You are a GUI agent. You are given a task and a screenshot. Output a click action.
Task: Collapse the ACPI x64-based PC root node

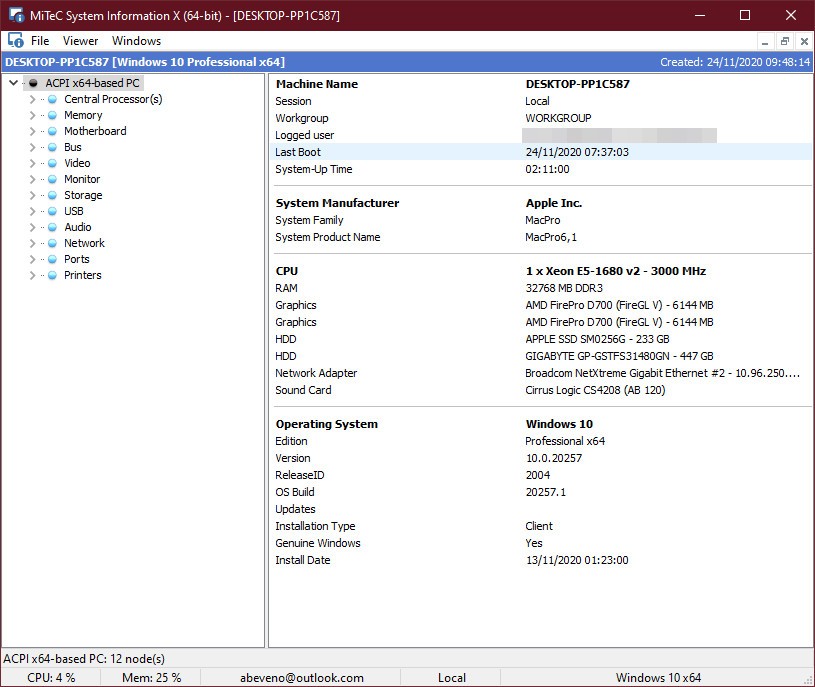(x=14, y=83)
